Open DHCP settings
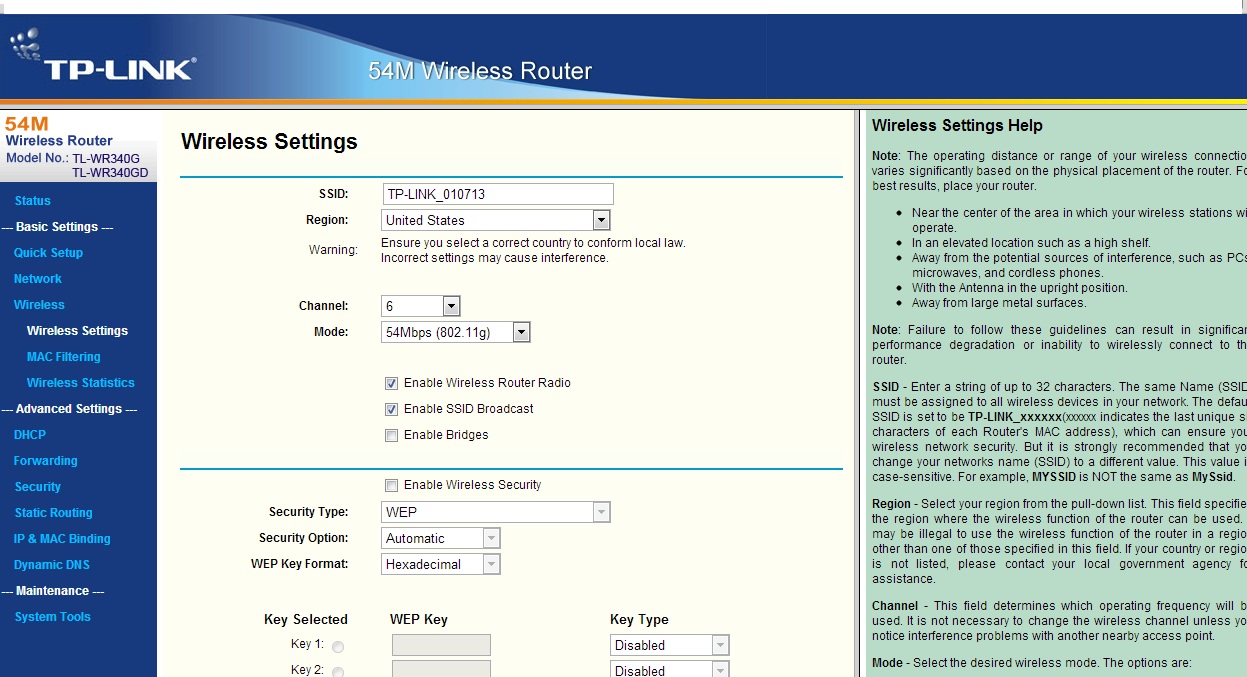Screen dimensions: 1247x677 point(30,435)
